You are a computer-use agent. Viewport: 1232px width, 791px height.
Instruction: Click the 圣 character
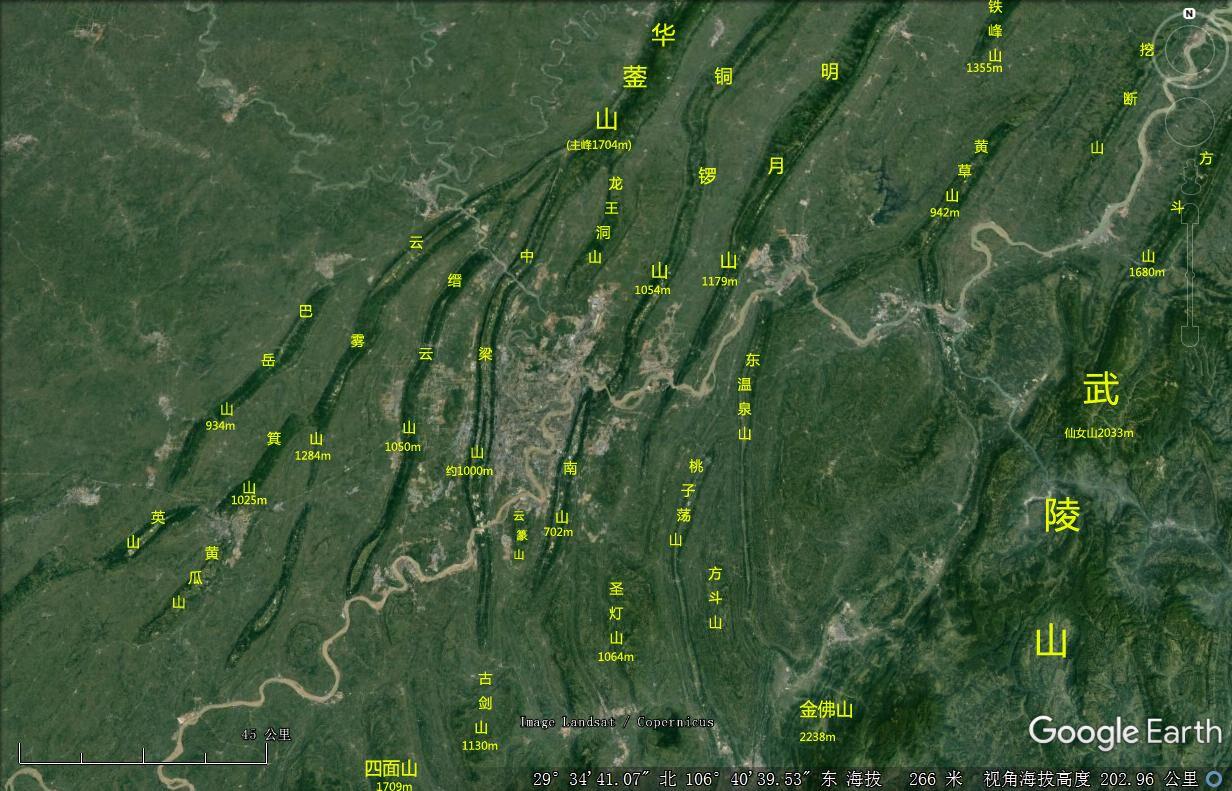616,588
